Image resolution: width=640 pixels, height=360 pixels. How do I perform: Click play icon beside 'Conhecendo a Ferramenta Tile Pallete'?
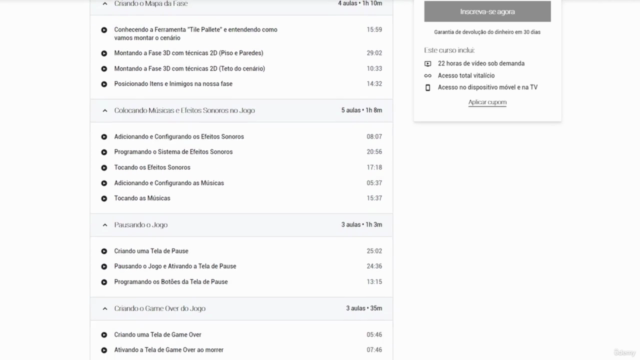[x=104, y=30]
